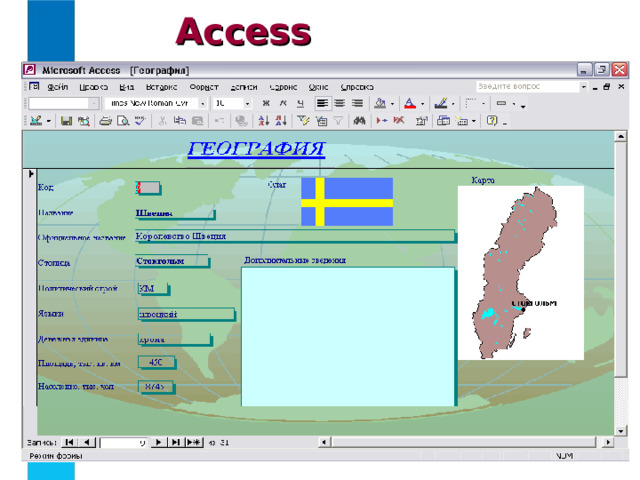Click the file search icon next to Save
The height and width of the screenshot is (480, 640).
click(x=84, y=121)
